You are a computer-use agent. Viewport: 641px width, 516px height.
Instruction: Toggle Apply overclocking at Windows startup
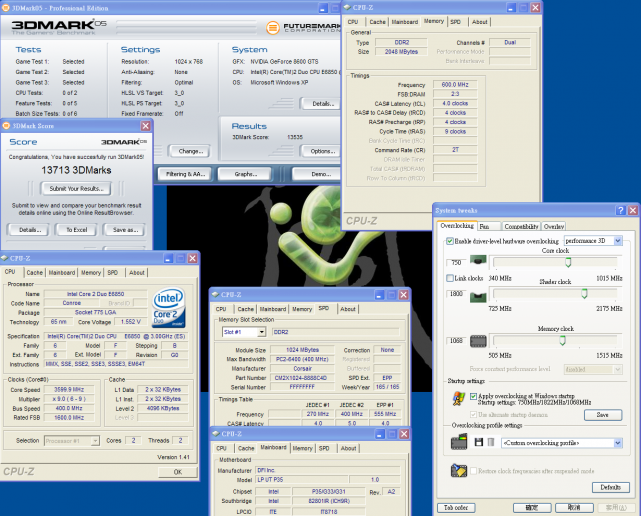coord(473,396)
